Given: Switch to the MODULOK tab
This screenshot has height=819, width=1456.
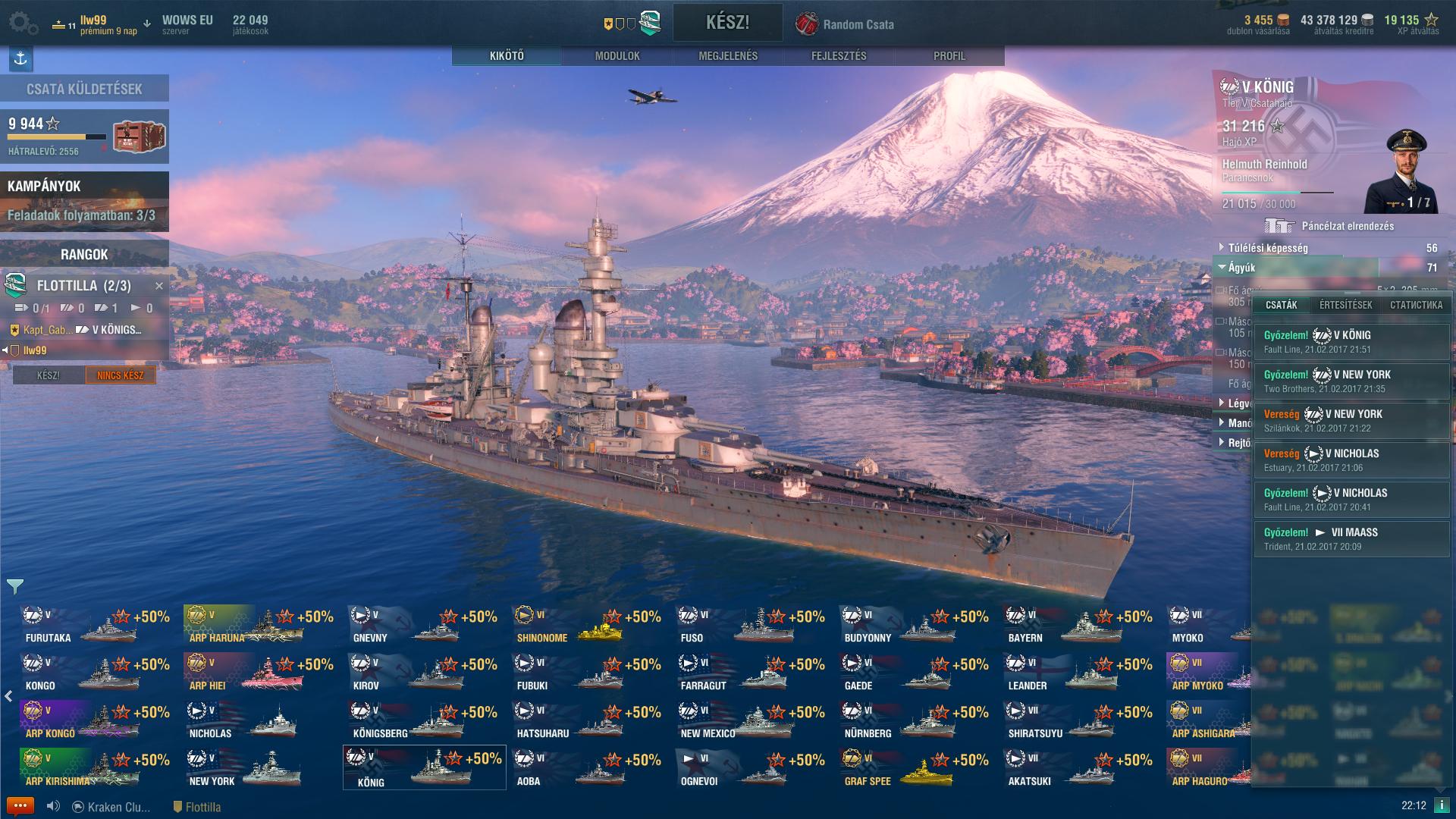Looking at the screenshot, I should tap(617, 56).
